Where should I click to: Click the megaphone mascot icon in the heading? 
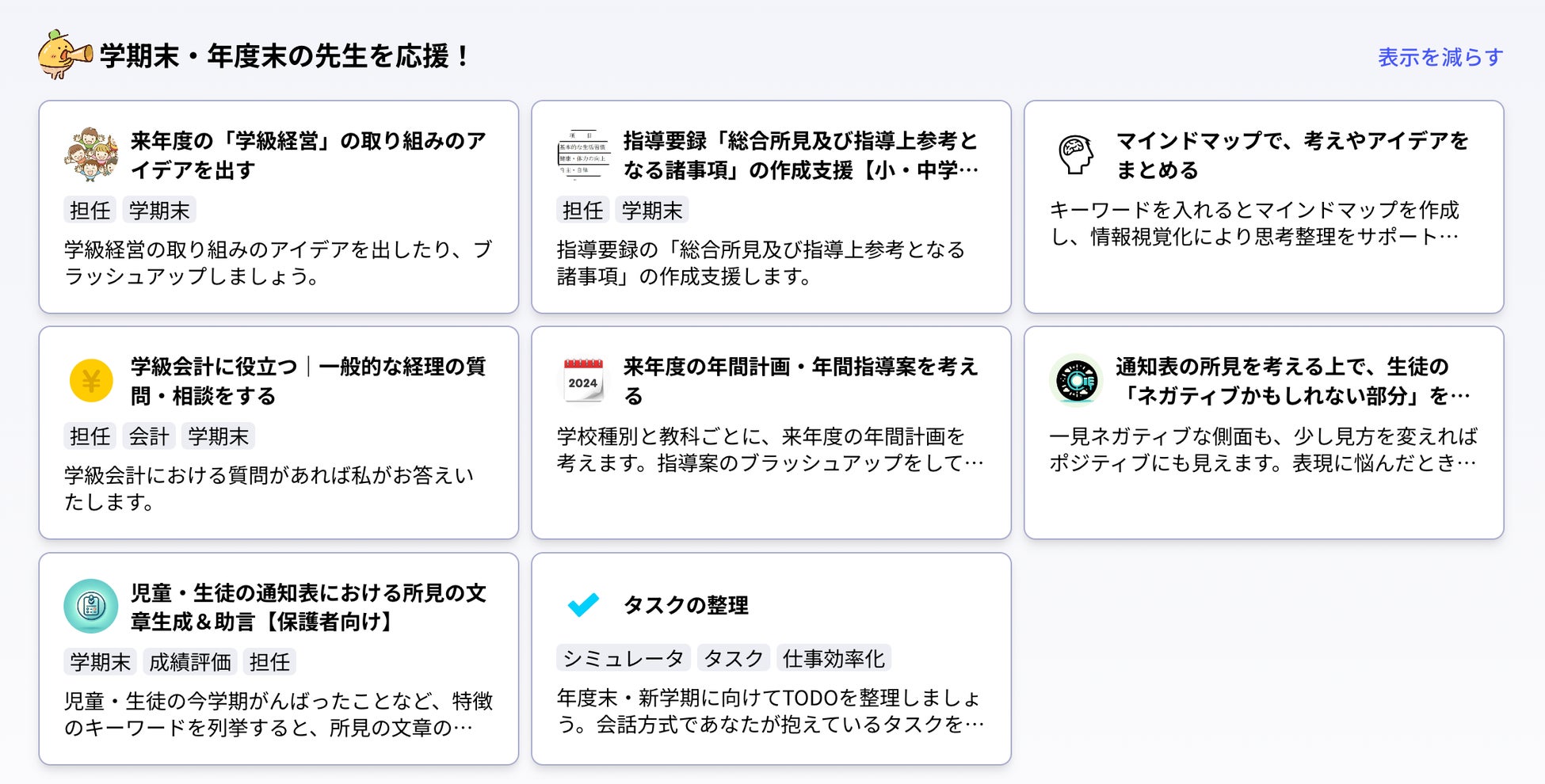pyautogui.click(x=64, y=55)
